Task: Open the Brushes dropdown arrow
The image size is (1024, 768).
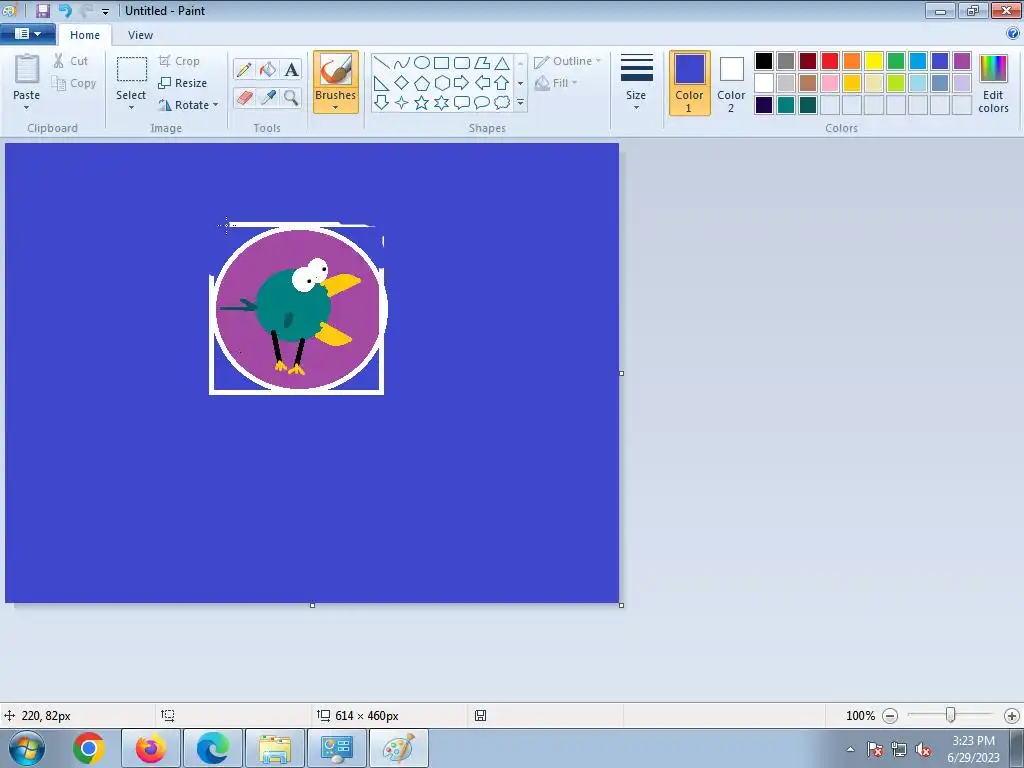Action: (x=336, y=108)
